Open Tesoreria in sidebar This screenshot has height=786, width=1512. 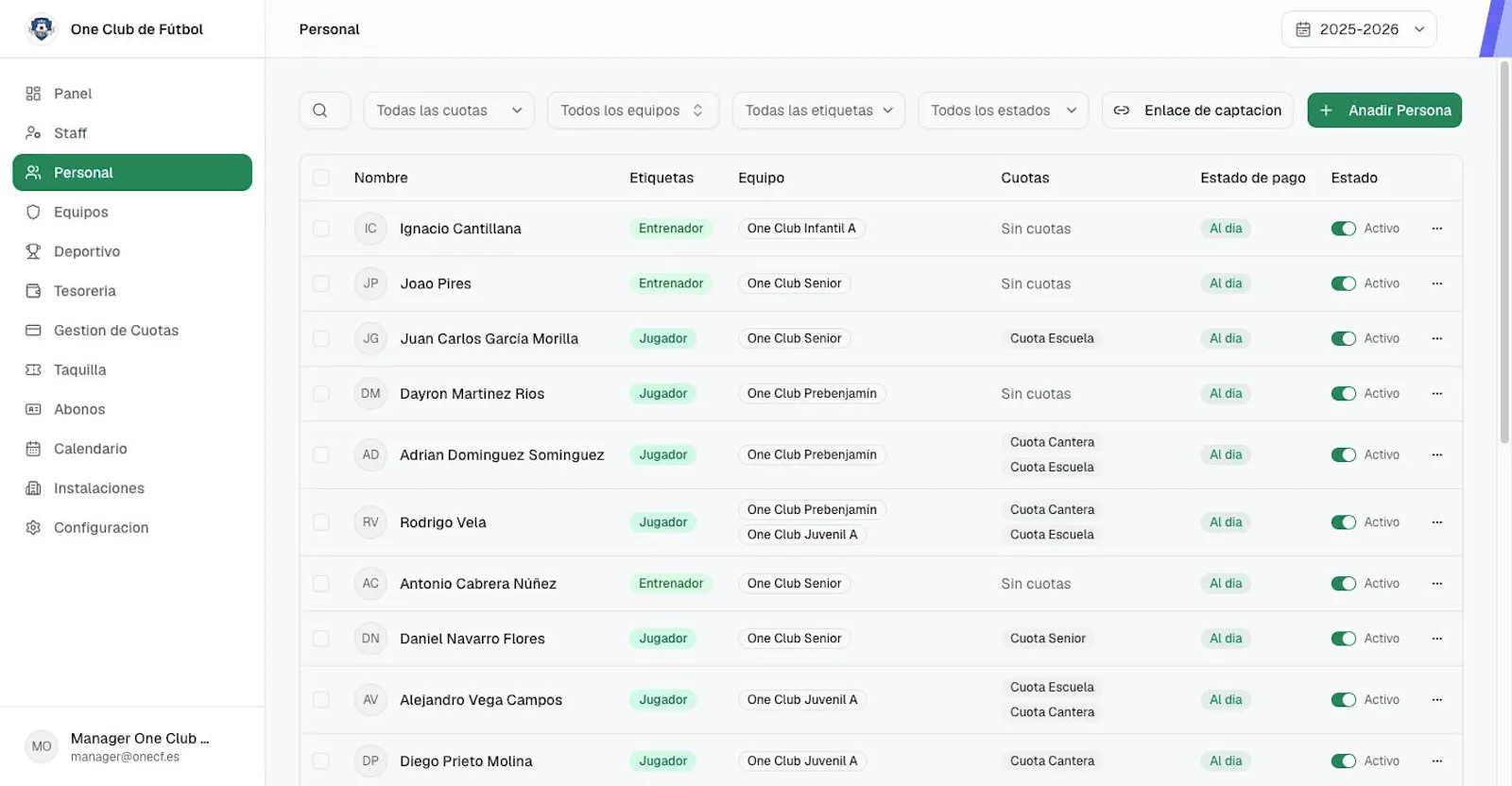[132, 291]
